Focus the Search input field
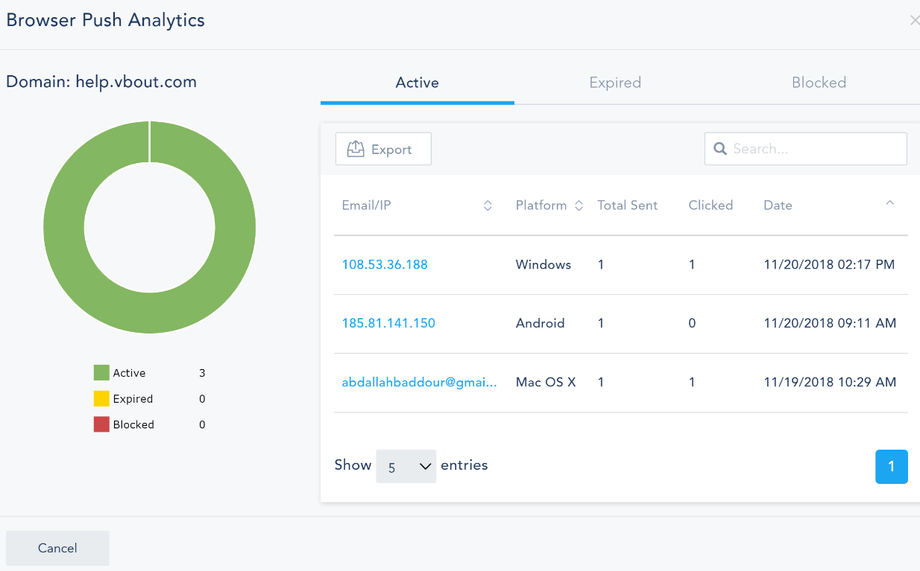920x571 pixels. tap(815, 149)
